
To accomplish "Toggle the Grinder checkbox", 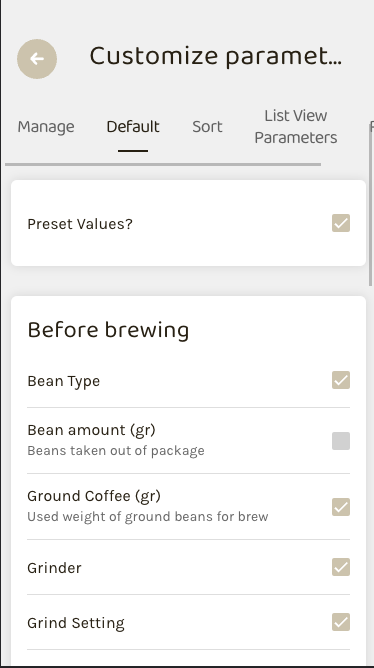I will (x=341, y=567).
